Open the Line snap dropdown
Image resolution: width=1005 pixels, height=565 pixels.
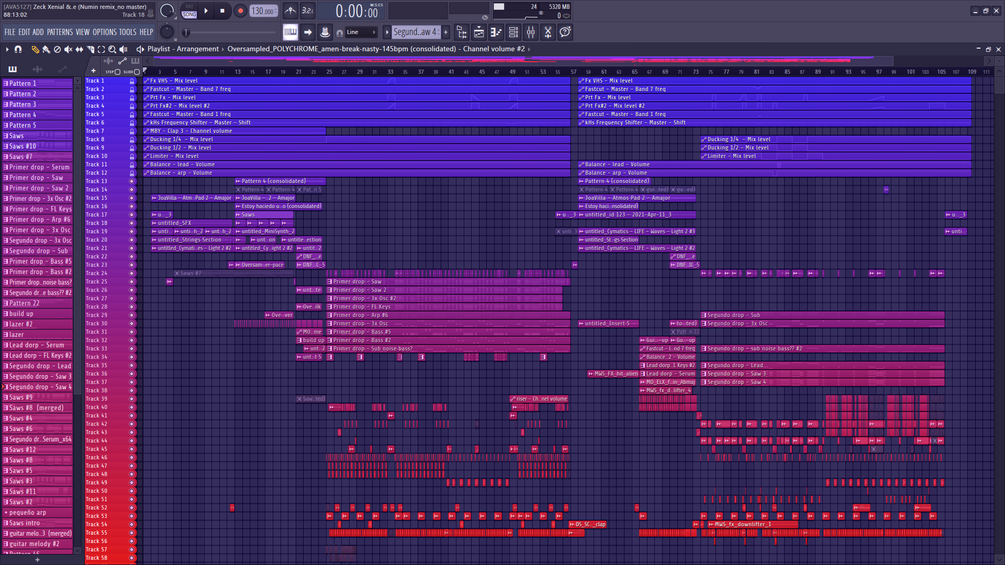pos(361,32)
